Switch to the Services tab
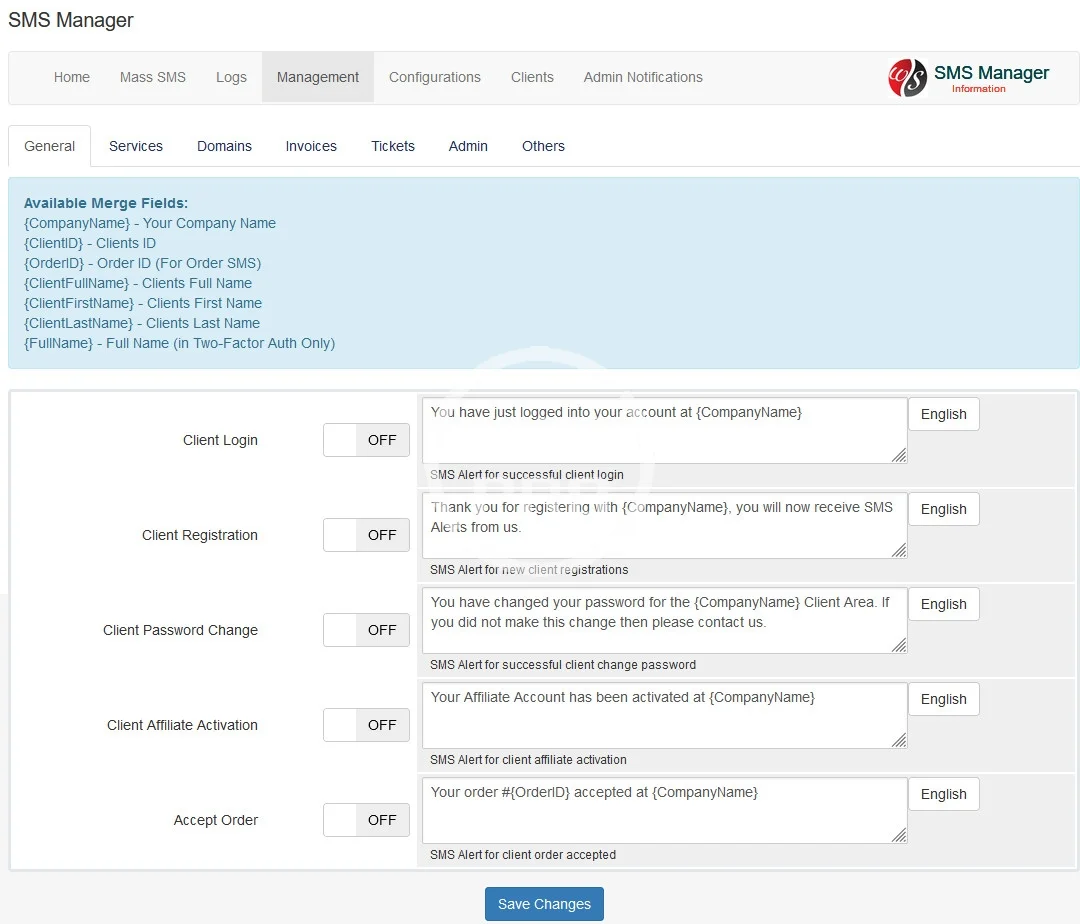The height and width of the screenshot is (924, 1080). 136,146
